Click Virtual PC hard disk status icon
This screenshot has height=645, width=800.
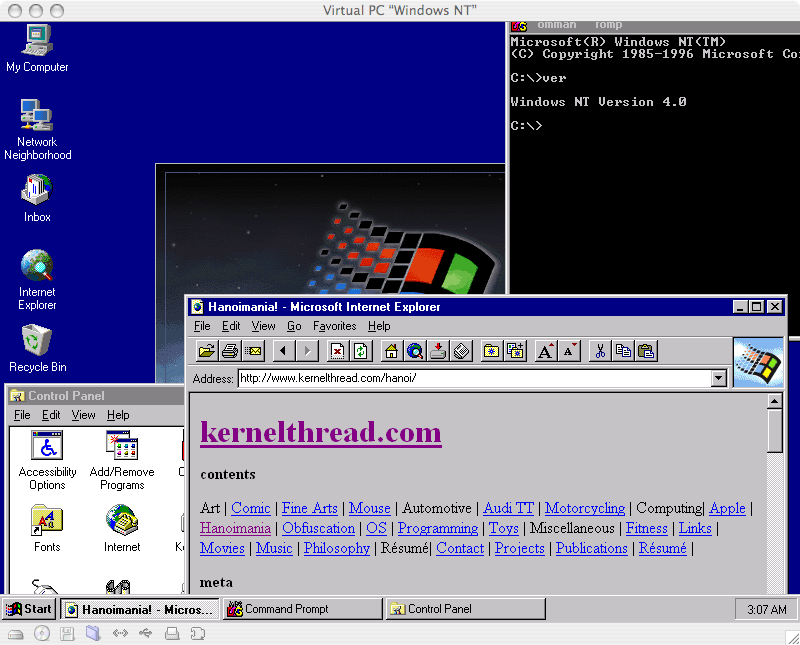pos(16,634)
